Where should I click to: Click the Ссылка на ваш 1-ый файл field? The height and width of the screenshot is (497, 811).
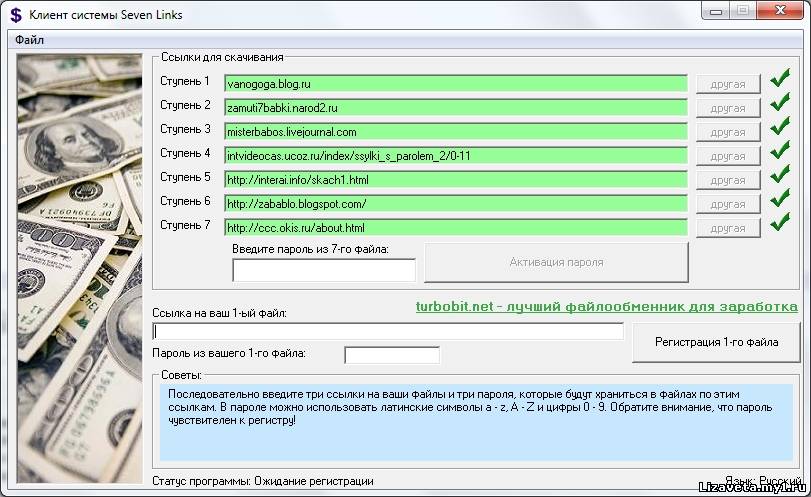coord(388,331)
